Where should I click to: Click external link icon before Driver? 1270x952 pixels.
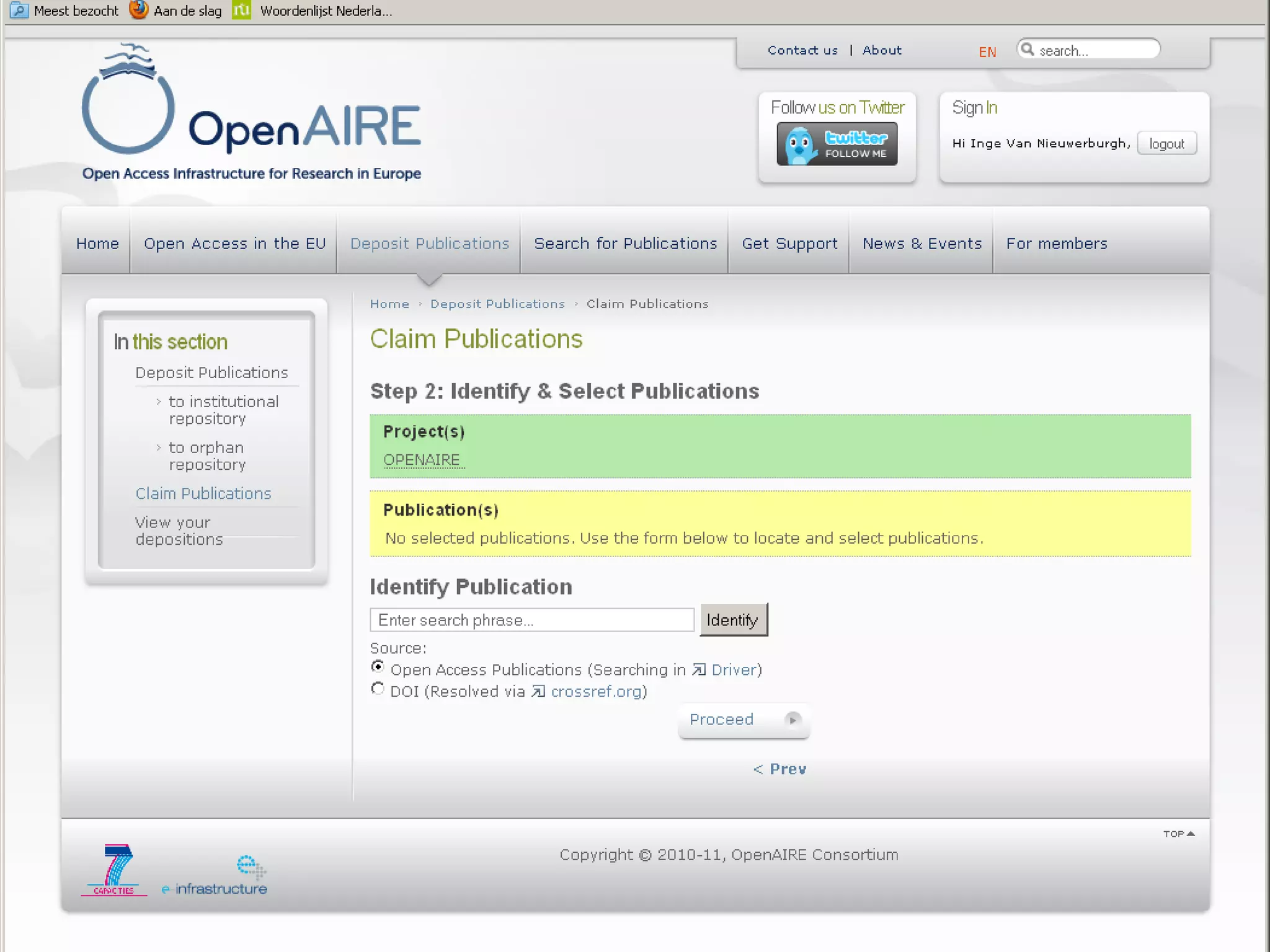[699, 670]
